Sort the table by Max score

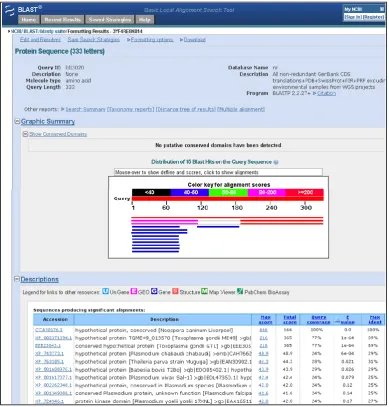[x=266, y=319]
